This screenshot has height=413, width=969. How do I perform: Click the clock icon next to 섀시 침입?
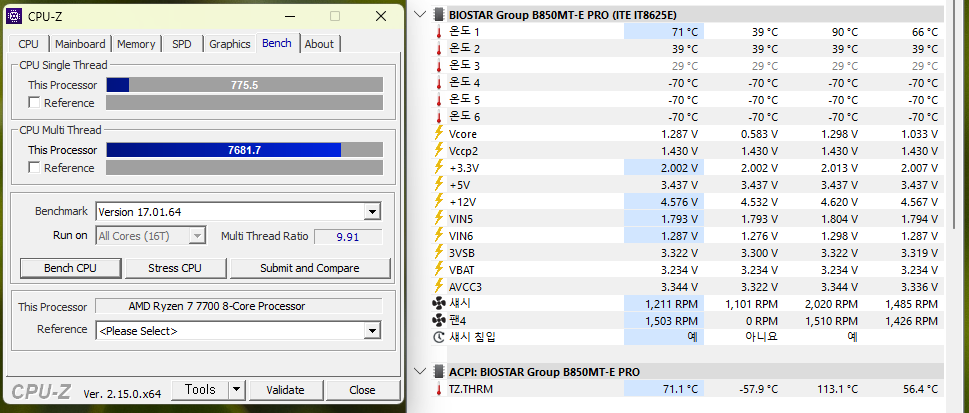pos(439,338)
